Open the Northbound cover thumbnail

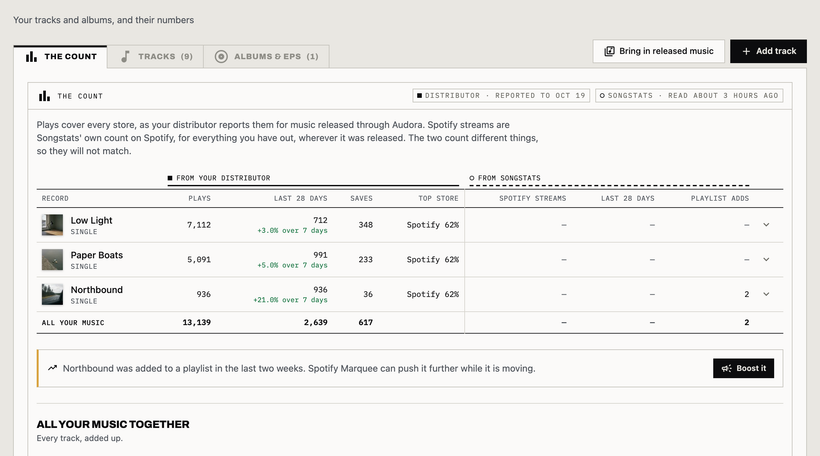click(x=52, y=294)
